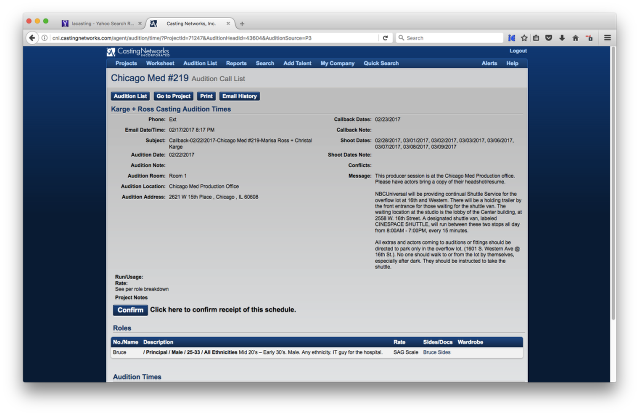Click the page vertical scrollbar
This screenshot has height=416, width=640.
(x=613, y=184)
